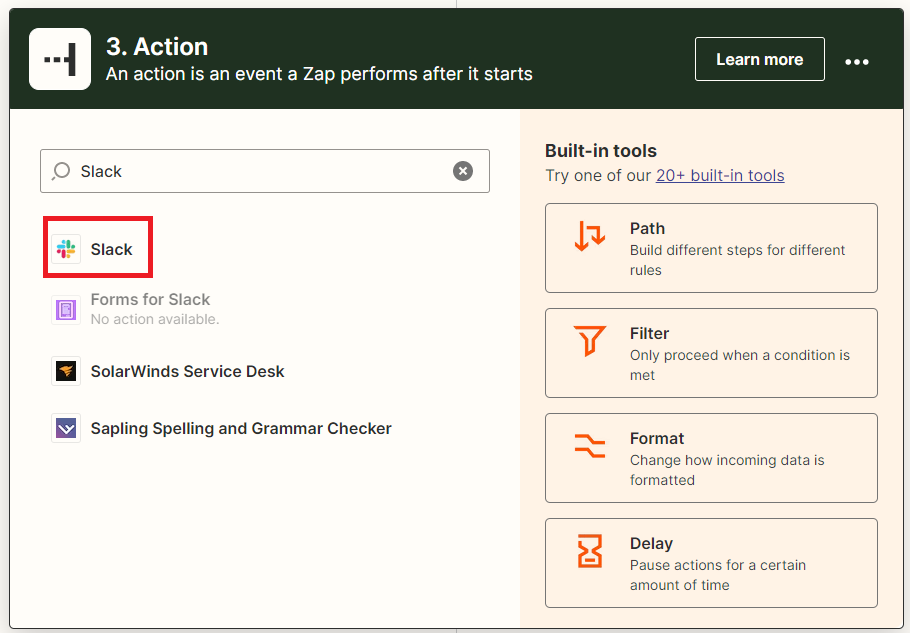Click the '3. Action' heading
910x633 pixels.
(157, 46)
